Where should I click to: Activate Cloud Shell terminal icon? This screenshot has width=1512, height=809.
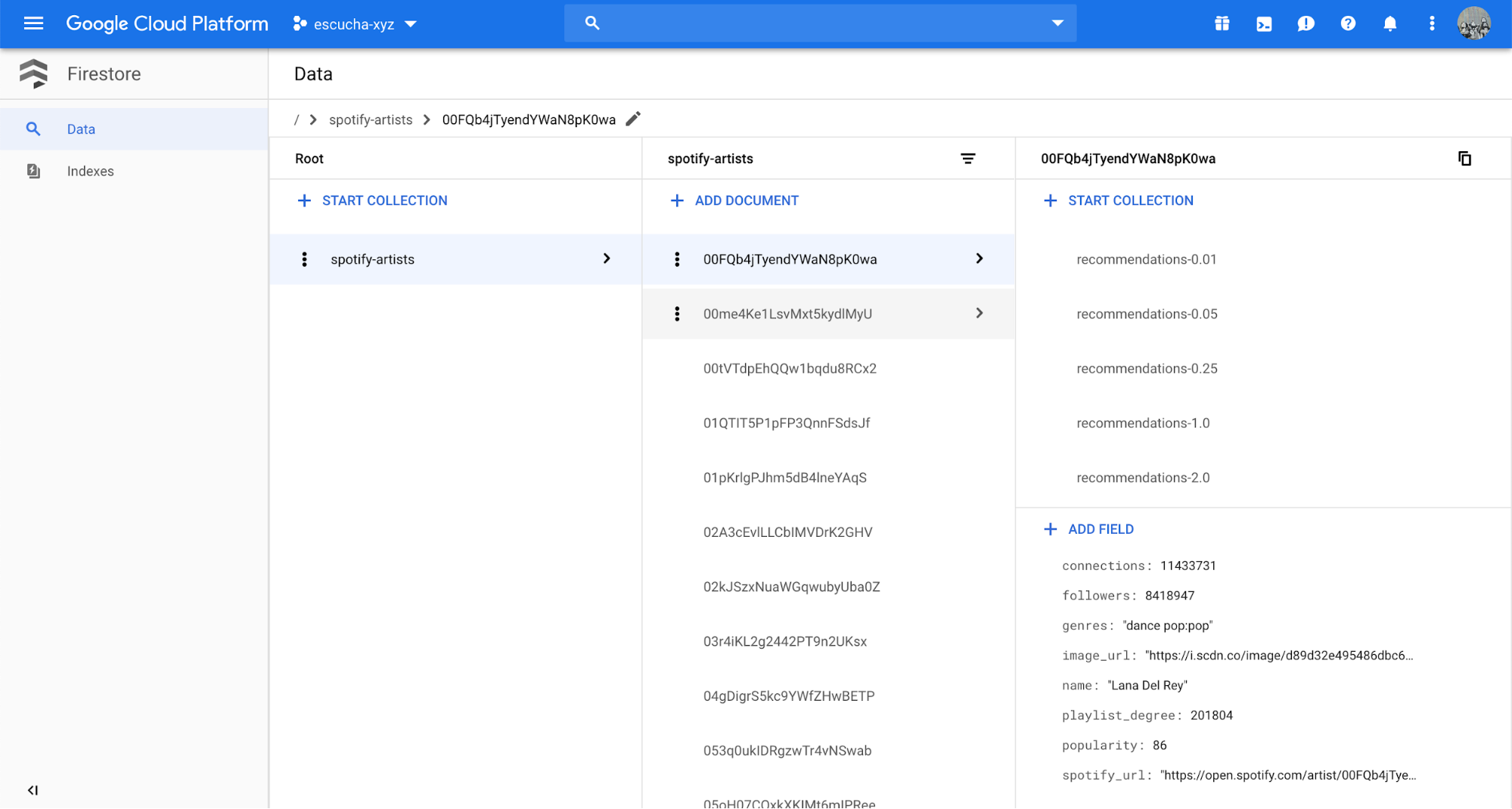point(1264,23)
